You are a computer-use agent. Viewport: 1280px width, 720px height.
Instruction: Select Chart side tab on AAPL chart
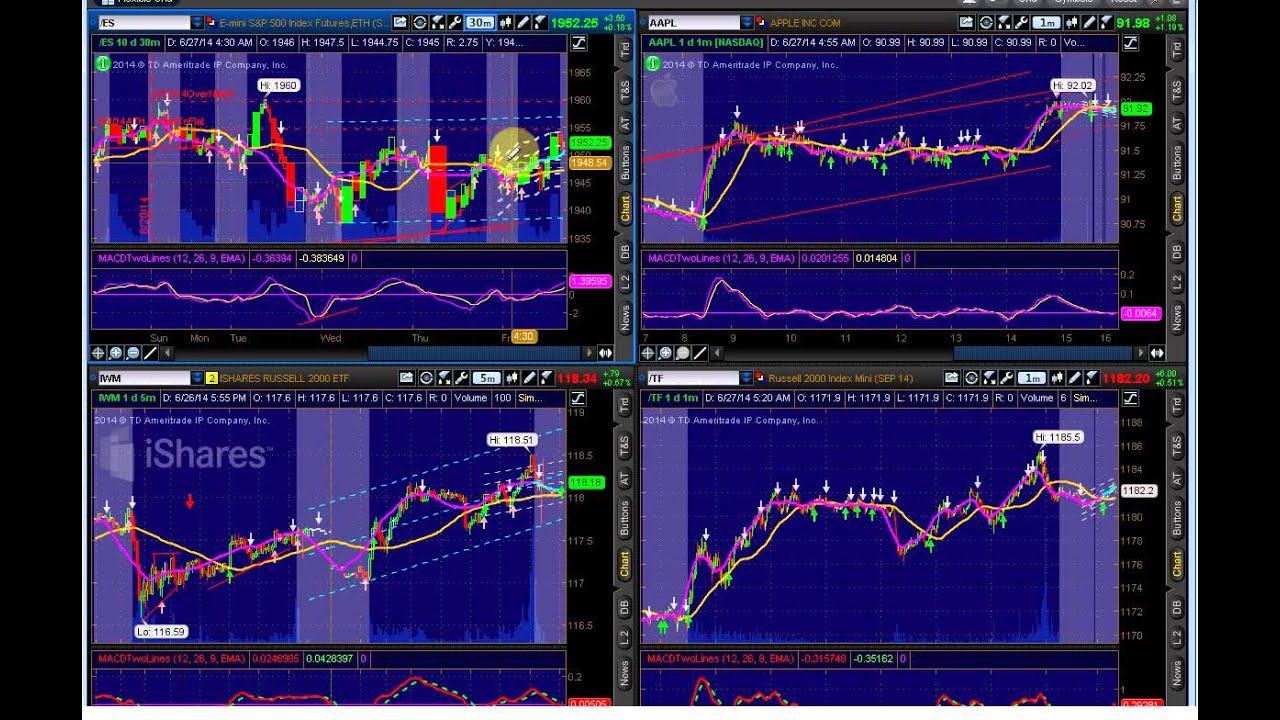point(1177,211)
